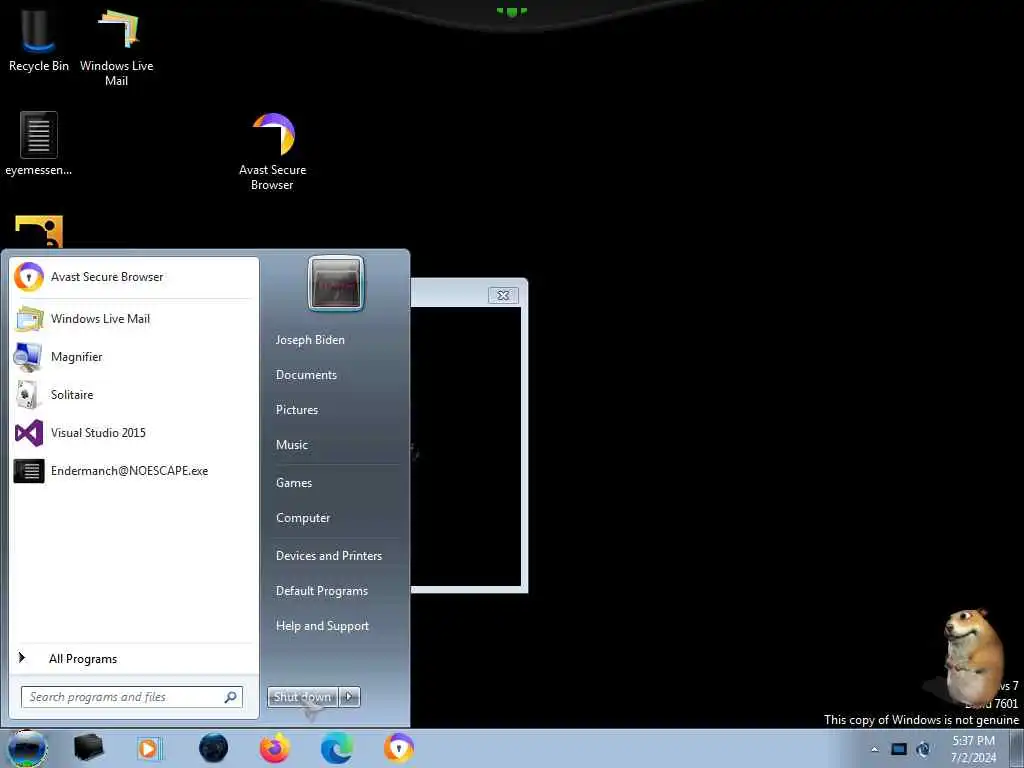Open Devices and Printers

click(x=329, y=556)
